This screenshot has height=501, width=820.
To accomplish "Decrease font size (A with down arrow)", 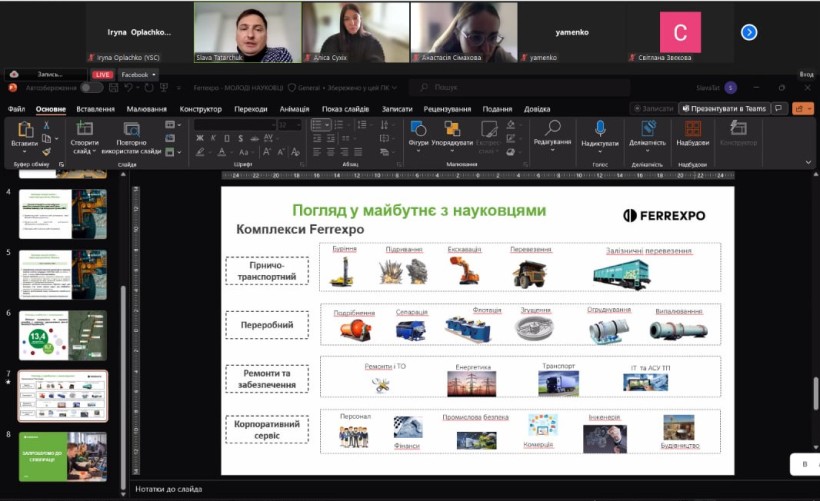I will tap(281, 152).
